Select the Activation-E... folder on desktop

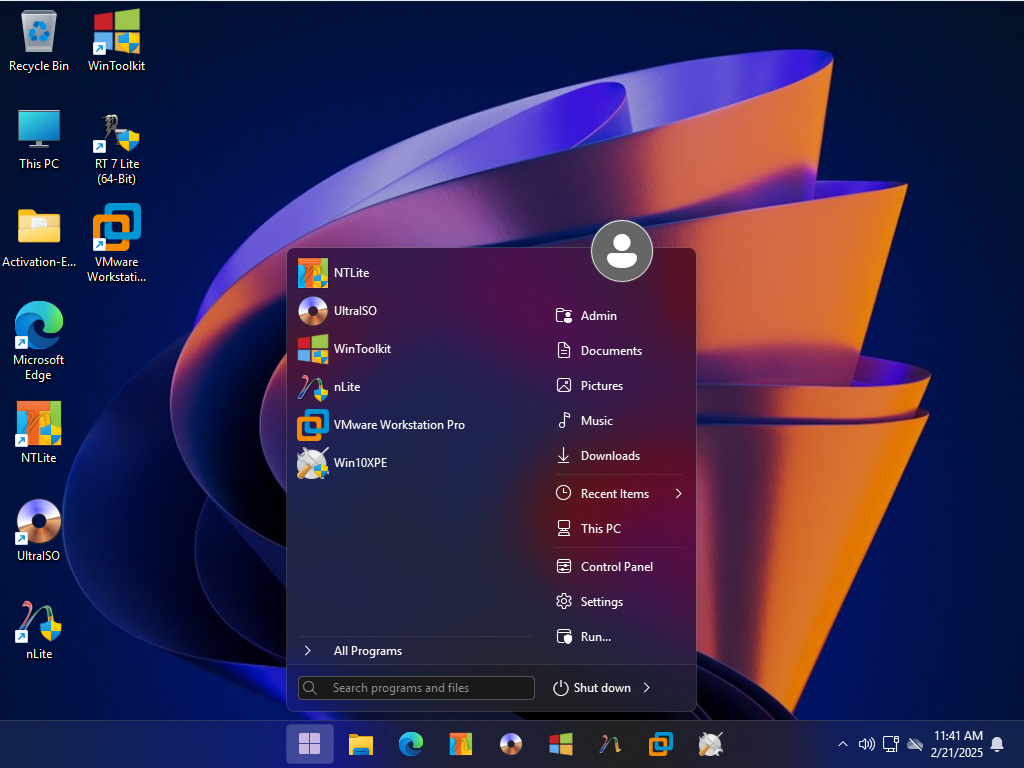(39, 238)
